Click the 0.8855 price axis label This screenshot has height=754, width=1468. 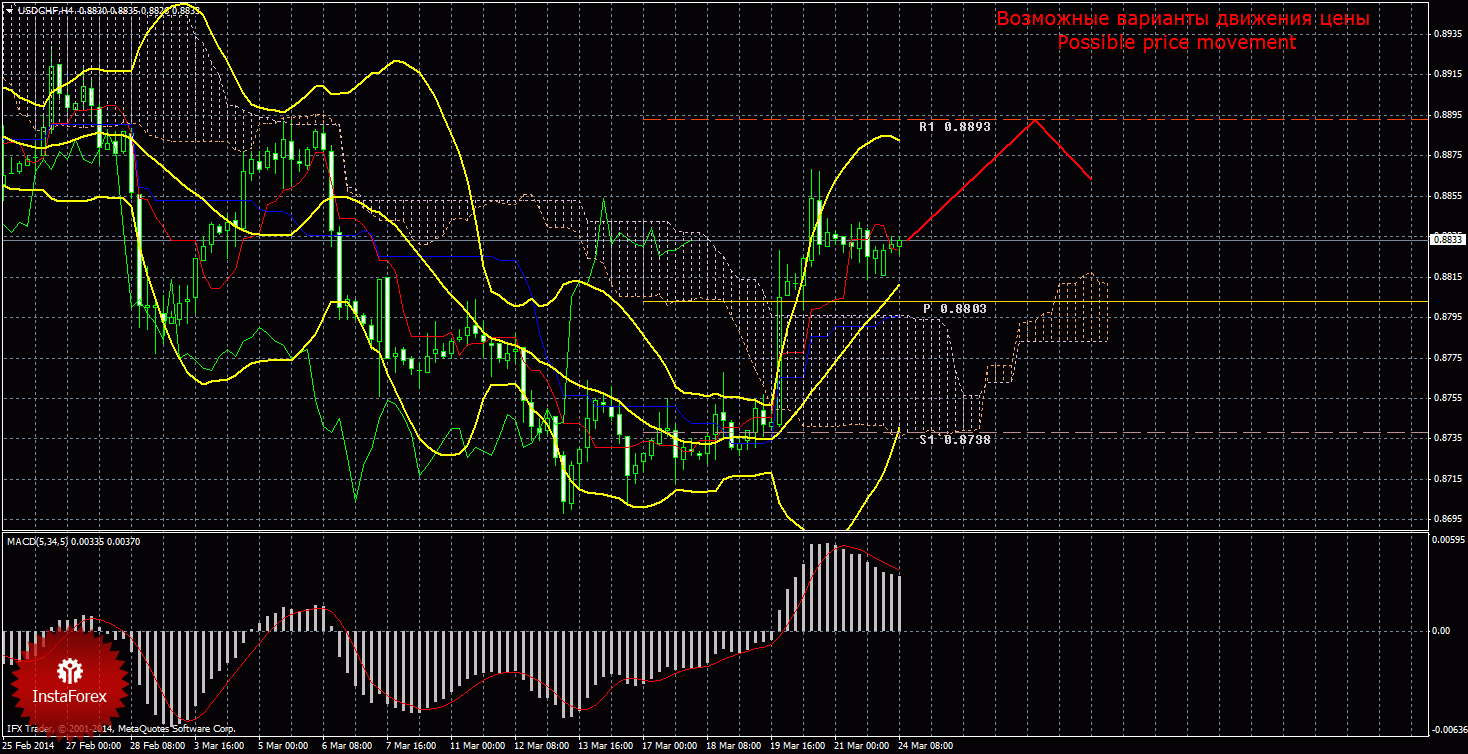tap(1447, 196)
